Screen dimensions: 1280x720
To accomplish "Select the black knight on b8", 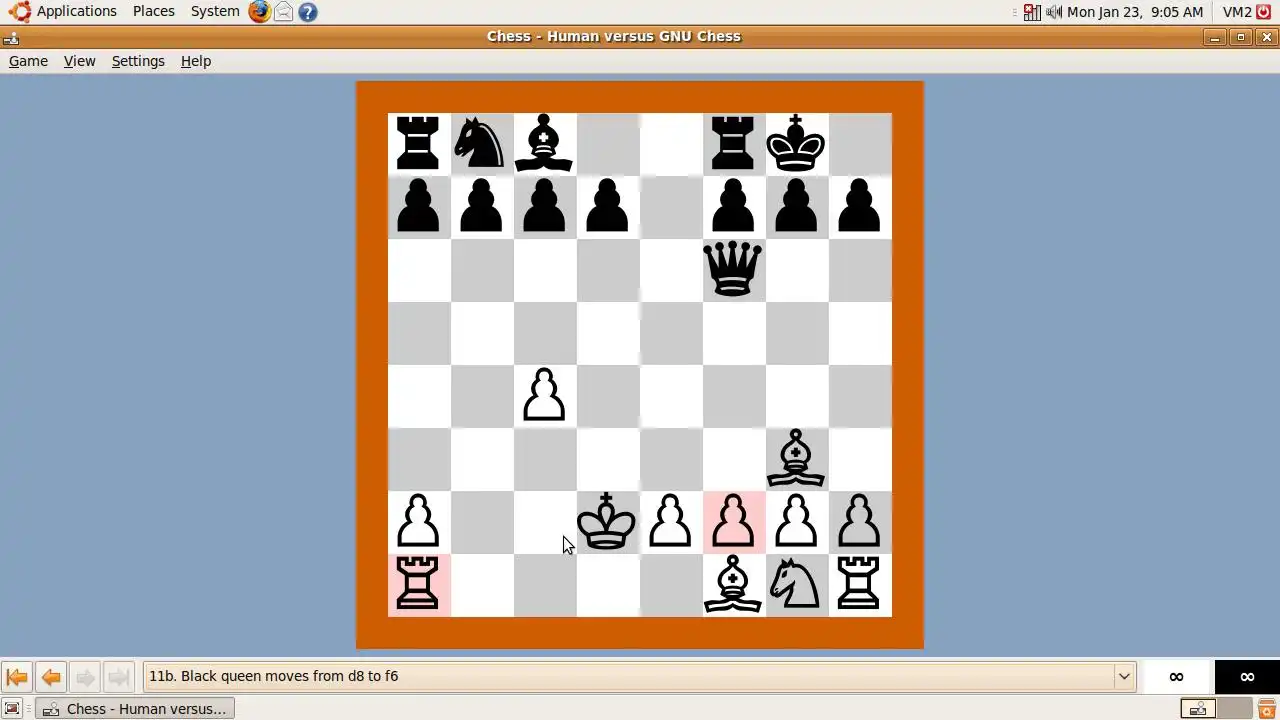I will [481, 143].
